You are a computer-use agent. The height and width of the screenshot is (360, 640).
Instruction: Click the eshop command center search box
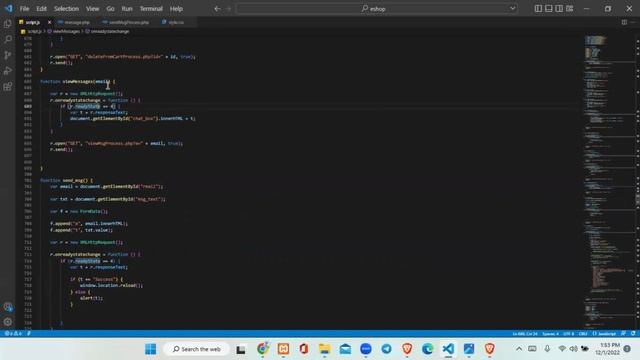coord(377,9)
